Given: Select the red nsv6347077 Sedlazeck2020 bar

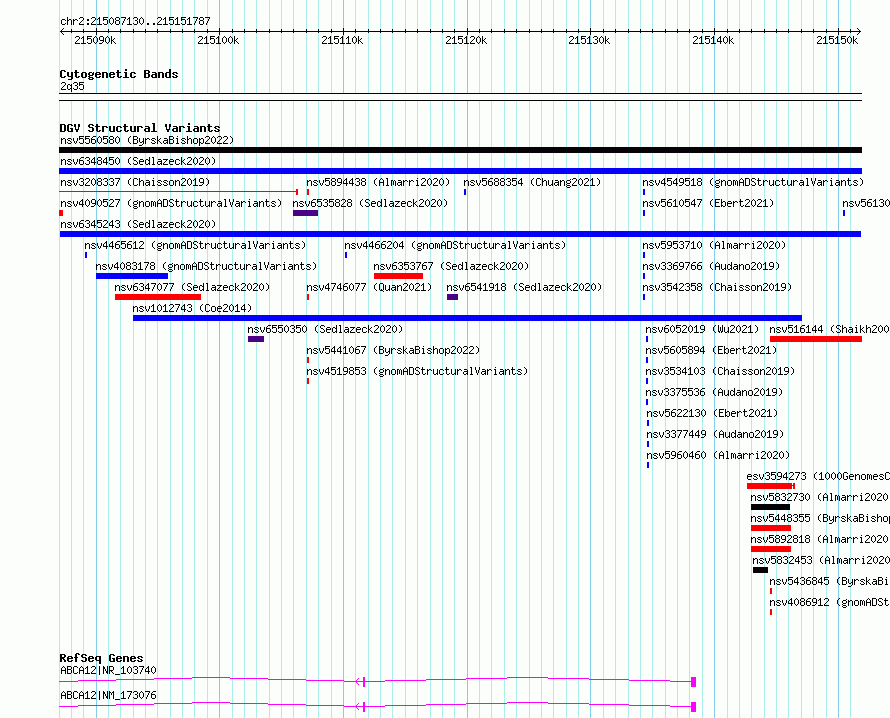Looking at the screenshot, I should click(x=158, y=297).
